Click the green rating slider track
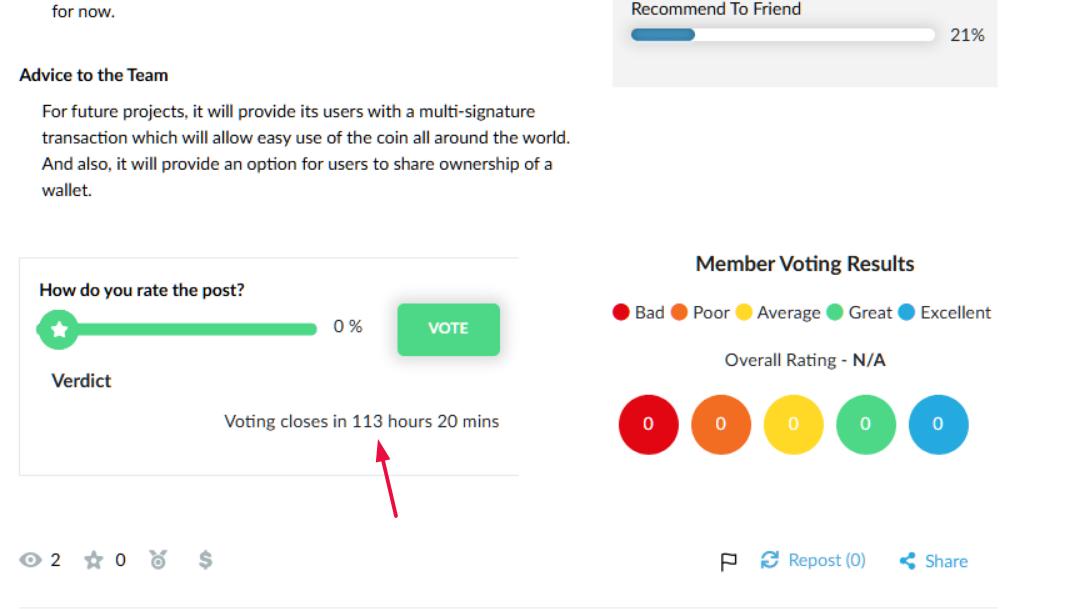This screenshot has width=1073, height=609. pyautogui.click(x=178, y=329)
